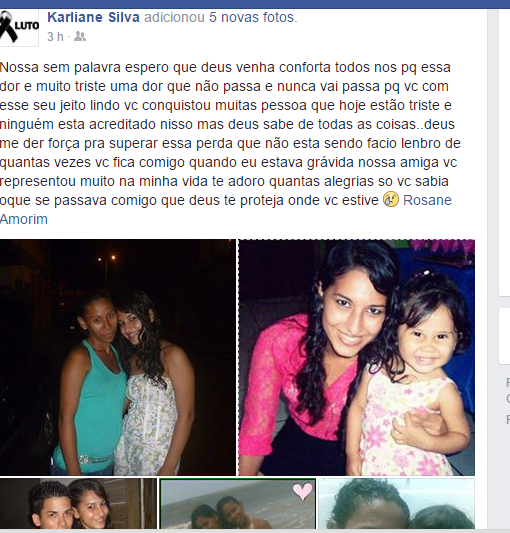Click the 3 h post timestamp
The height and width of the screenshot is (533, 510).
(x=55, y=37)
